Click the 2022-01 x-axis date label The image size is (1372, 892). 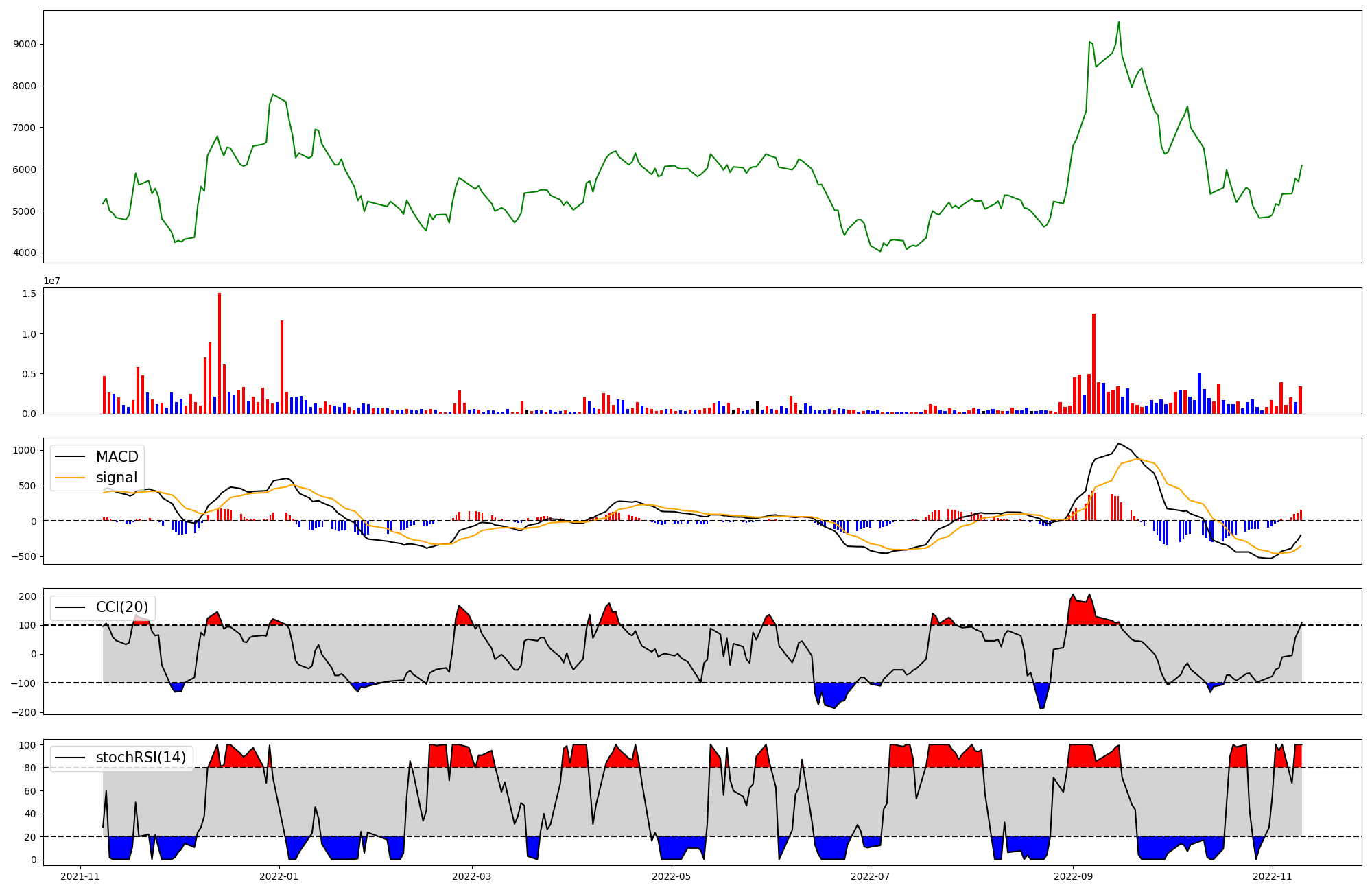(279, 876)
